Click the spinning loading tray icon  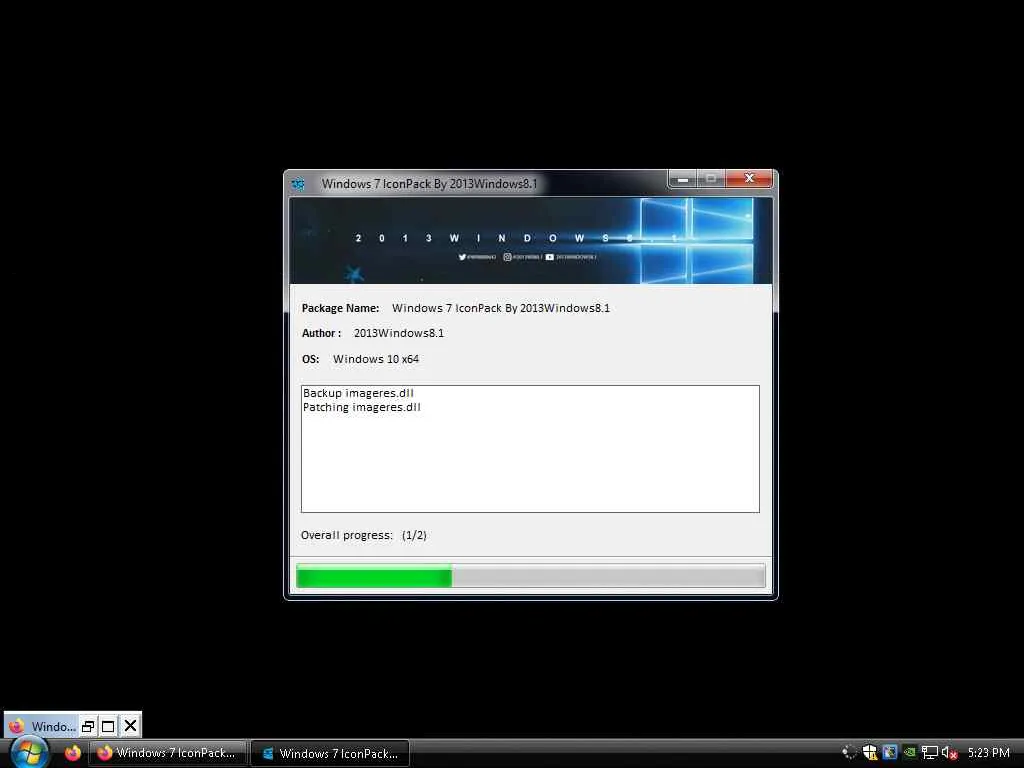(x=849, y=753)
